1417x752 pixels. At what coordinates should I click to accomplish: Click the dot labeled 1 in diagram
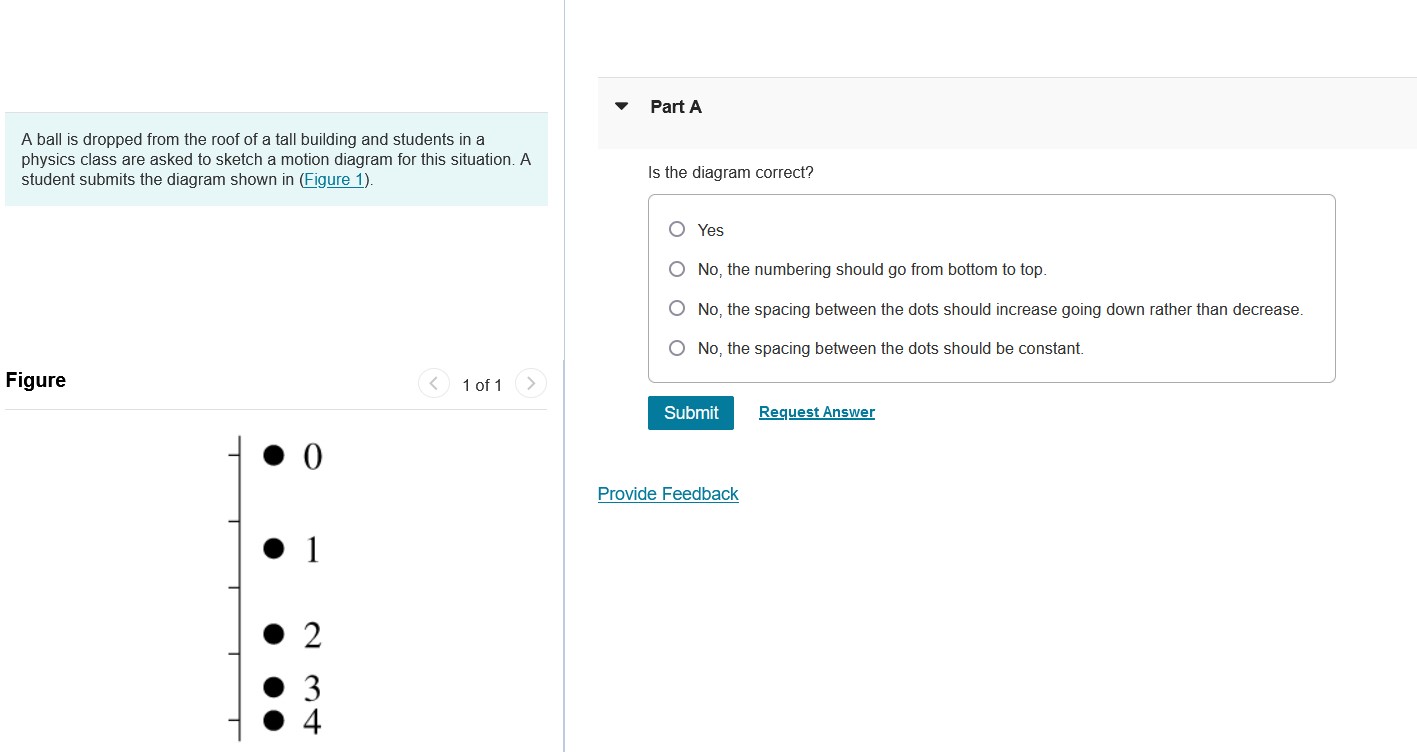point(274,548)
